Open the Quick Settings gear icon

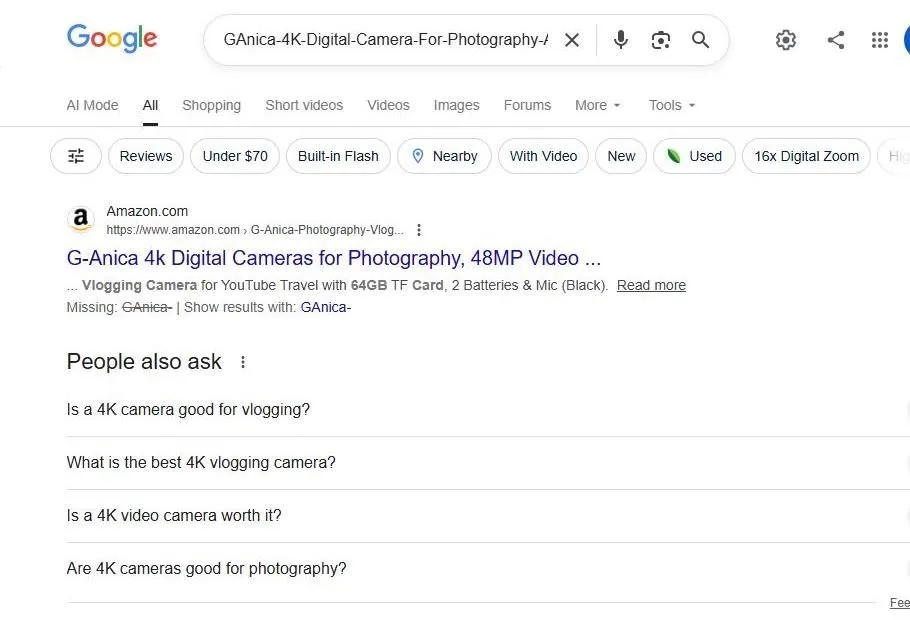click(x=786, y=40)
